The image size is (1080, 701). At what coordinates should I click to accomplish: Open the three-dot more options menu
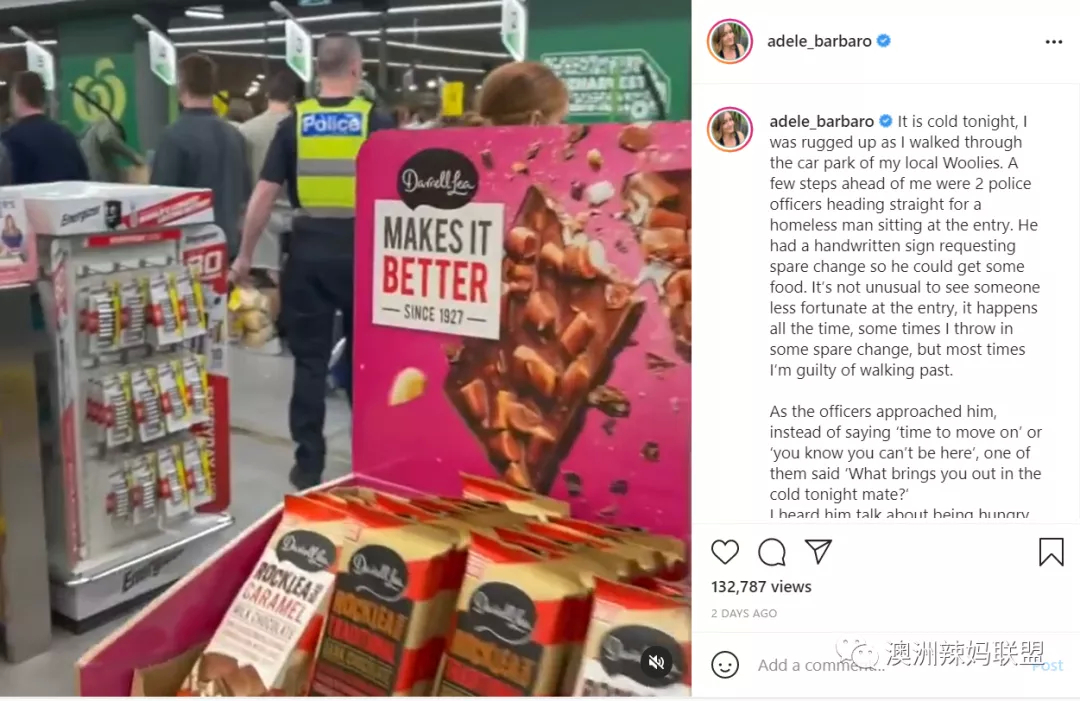pos(1054,42)
